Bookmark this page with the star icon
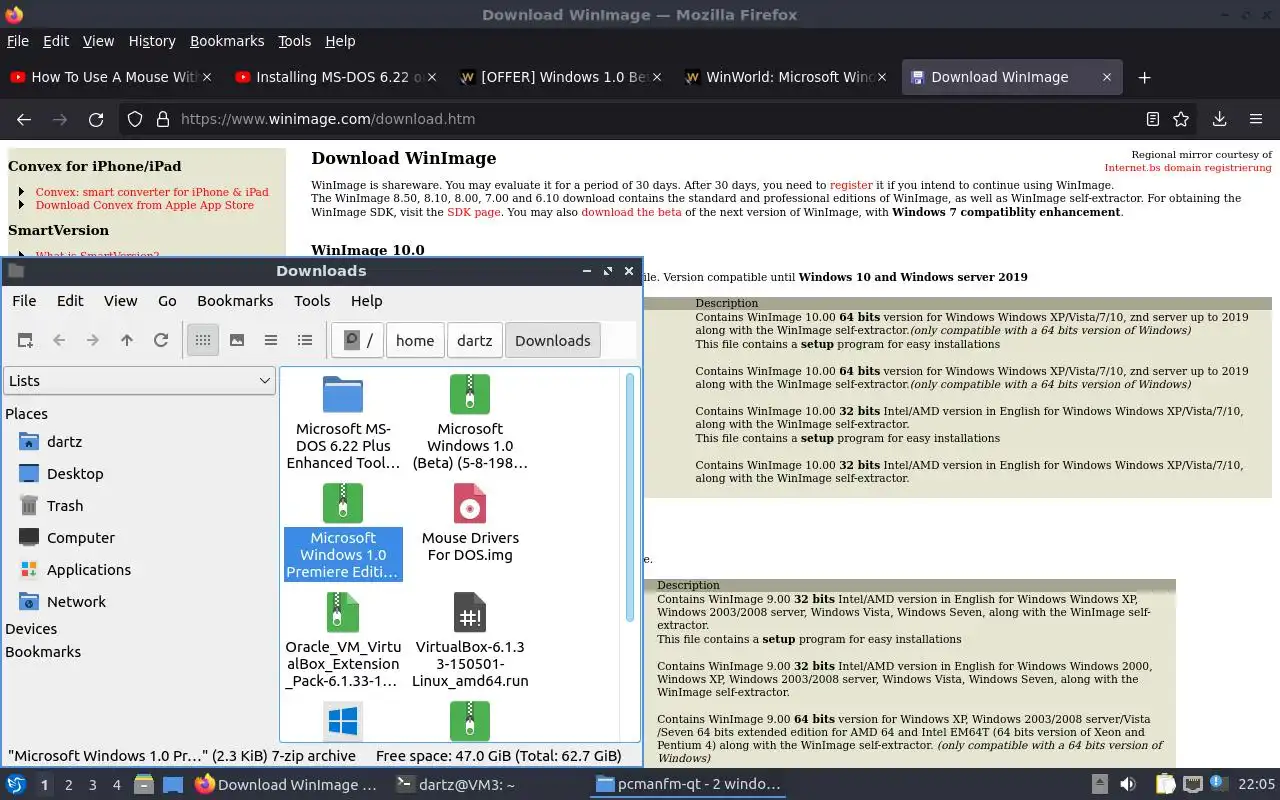This screenshot has width=1280, height=800. coord(1181,119)
